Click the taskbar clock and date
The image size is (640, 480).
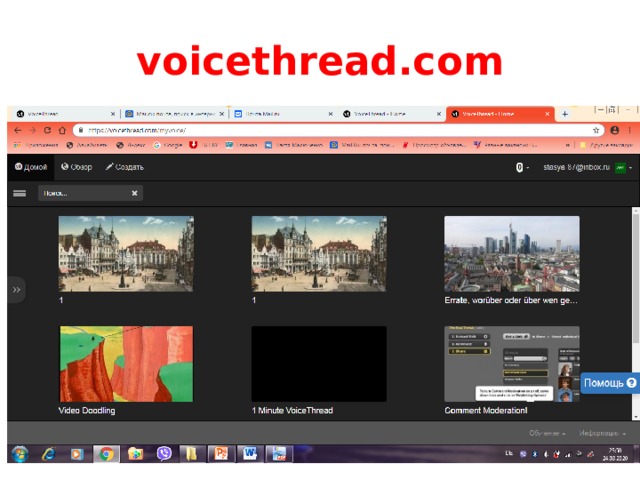pyautogui.click(x=616, y=454)
